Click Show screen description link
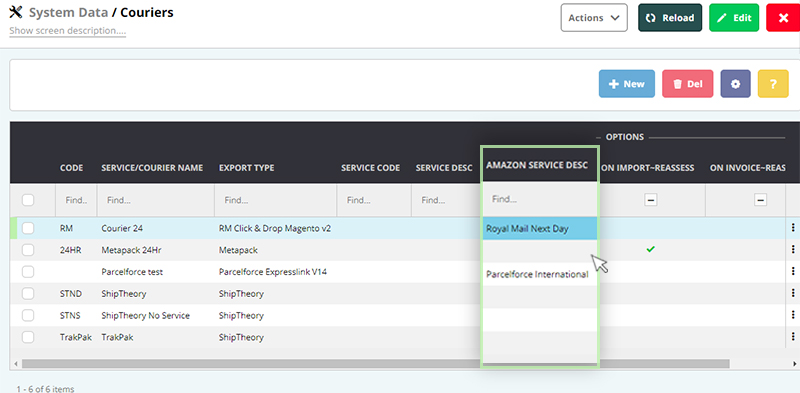Screen dimensions: 800x393 [67, 31]
